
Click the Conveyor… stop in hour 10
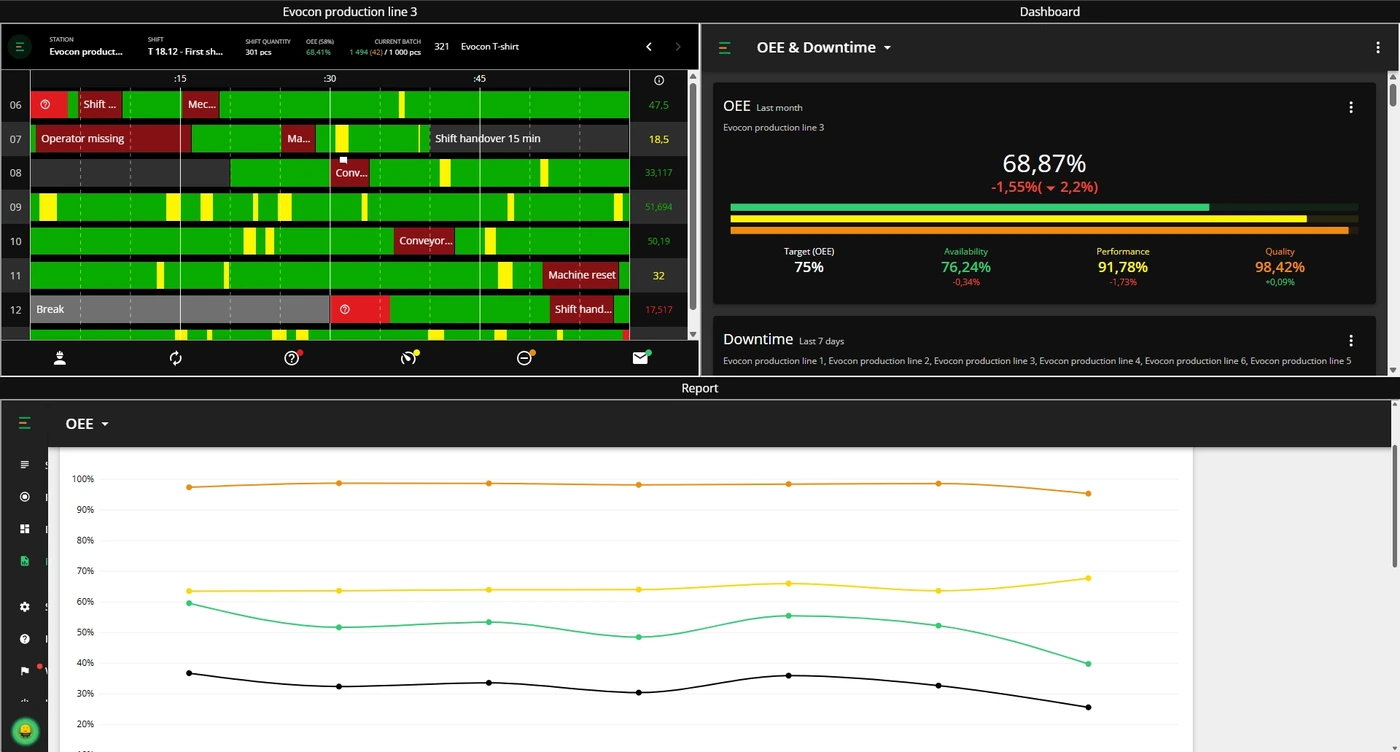pos(425,241)
